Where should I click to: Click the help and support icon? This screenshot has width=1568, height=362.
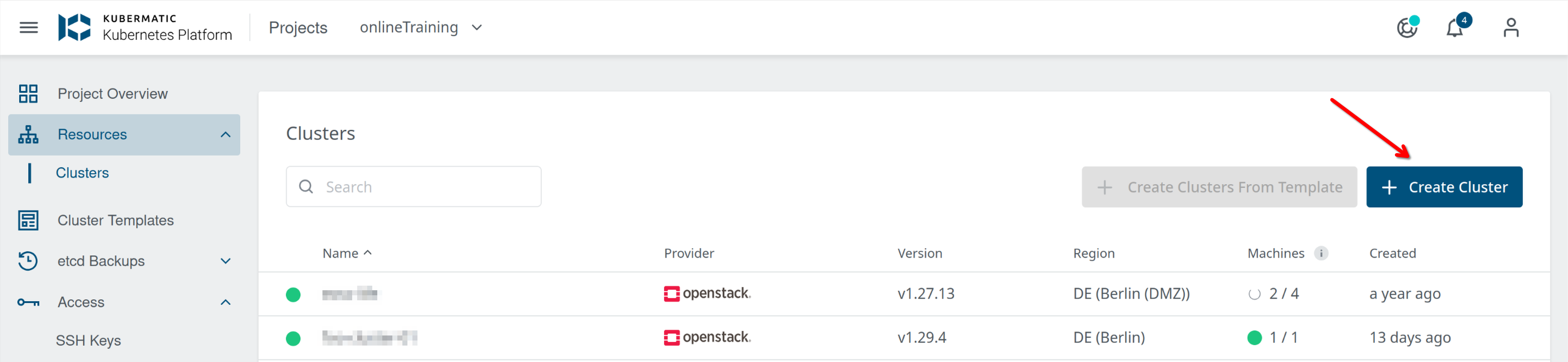click(x=1407, y=28)
